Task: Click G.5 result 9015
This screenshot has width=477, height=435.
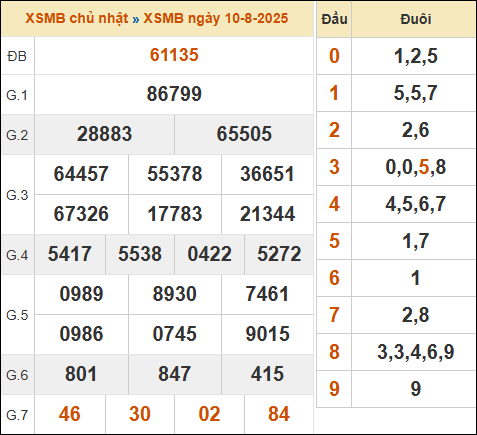Action: 267,334
